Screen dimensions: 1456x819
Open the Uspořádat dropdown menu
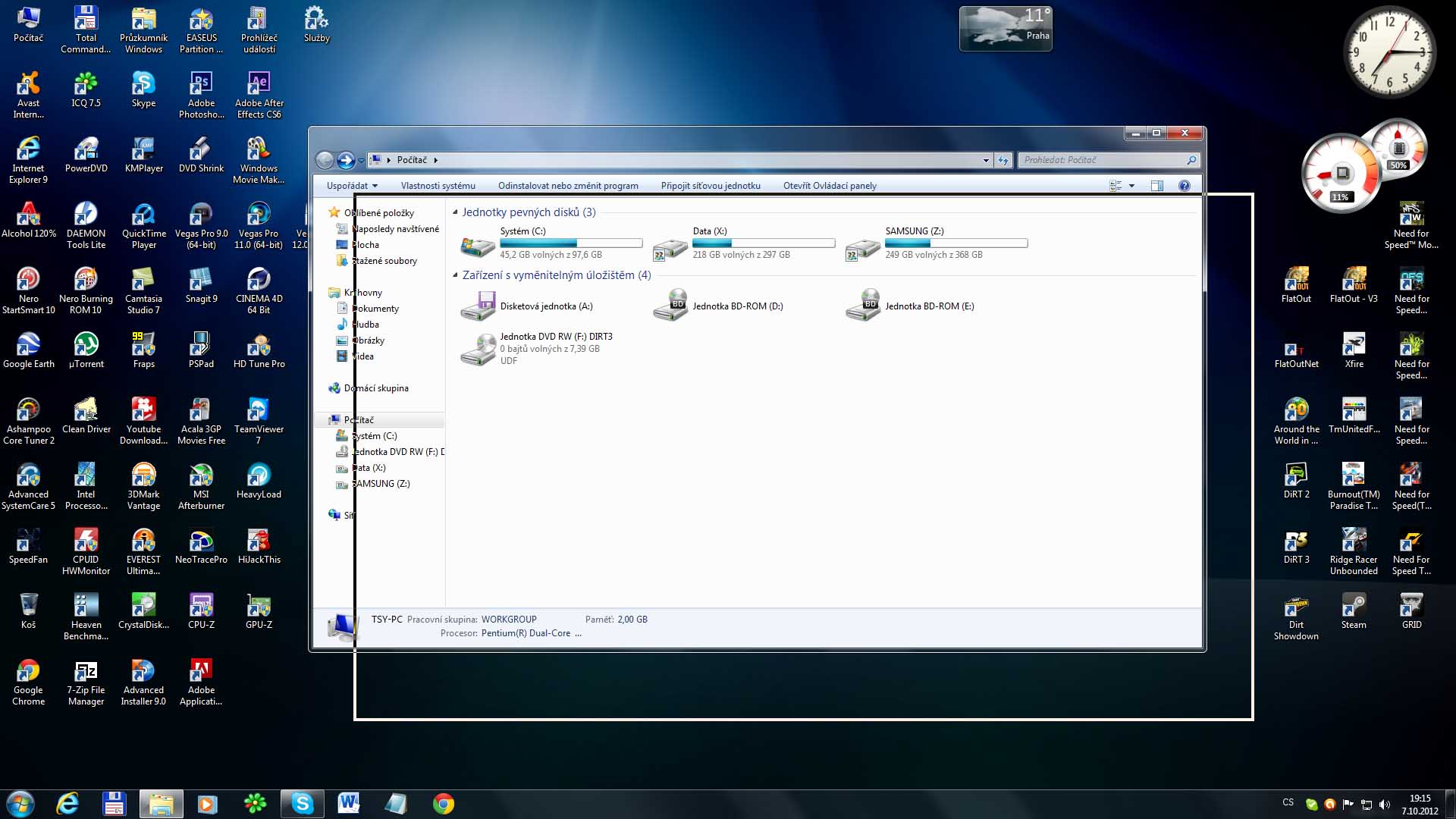[352, 186]
